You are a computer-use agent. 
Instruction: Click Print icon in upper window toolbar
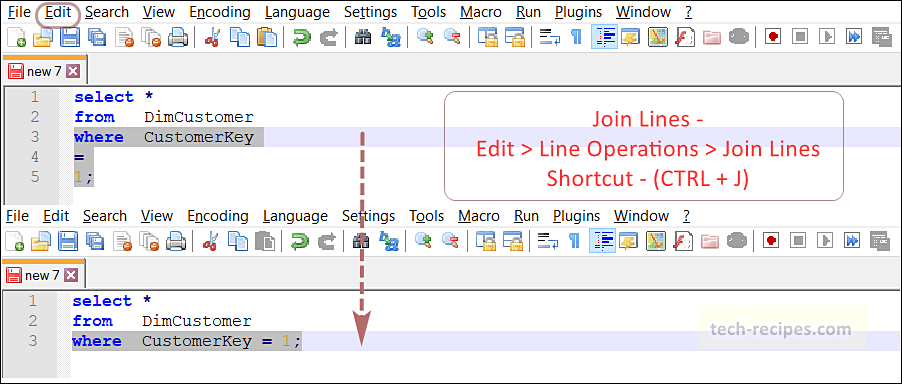point(178,37)
